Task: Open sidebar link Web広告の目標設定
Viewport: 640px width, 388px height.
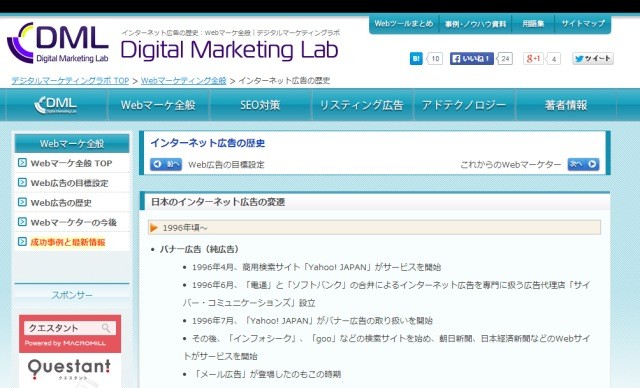Action: 69,183
